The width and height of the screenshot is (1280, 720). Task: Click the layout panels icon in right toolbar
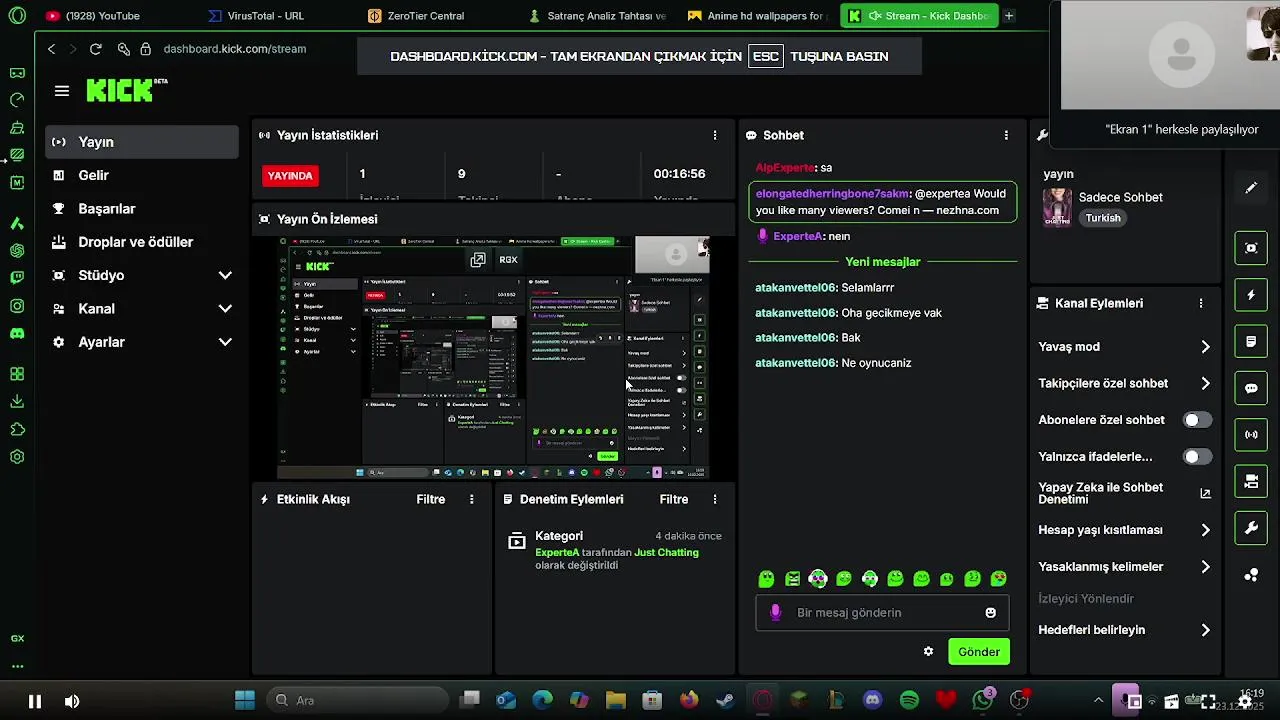pos(1251,482)
